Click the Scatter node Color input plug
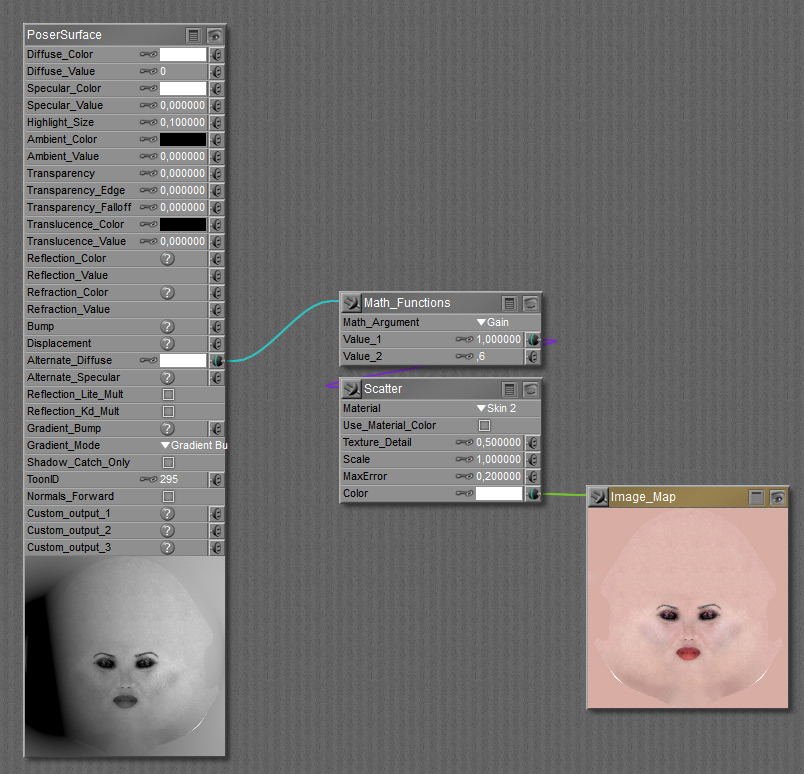The width and height of the screenshot is (804, 774). [x=533, y=494]
